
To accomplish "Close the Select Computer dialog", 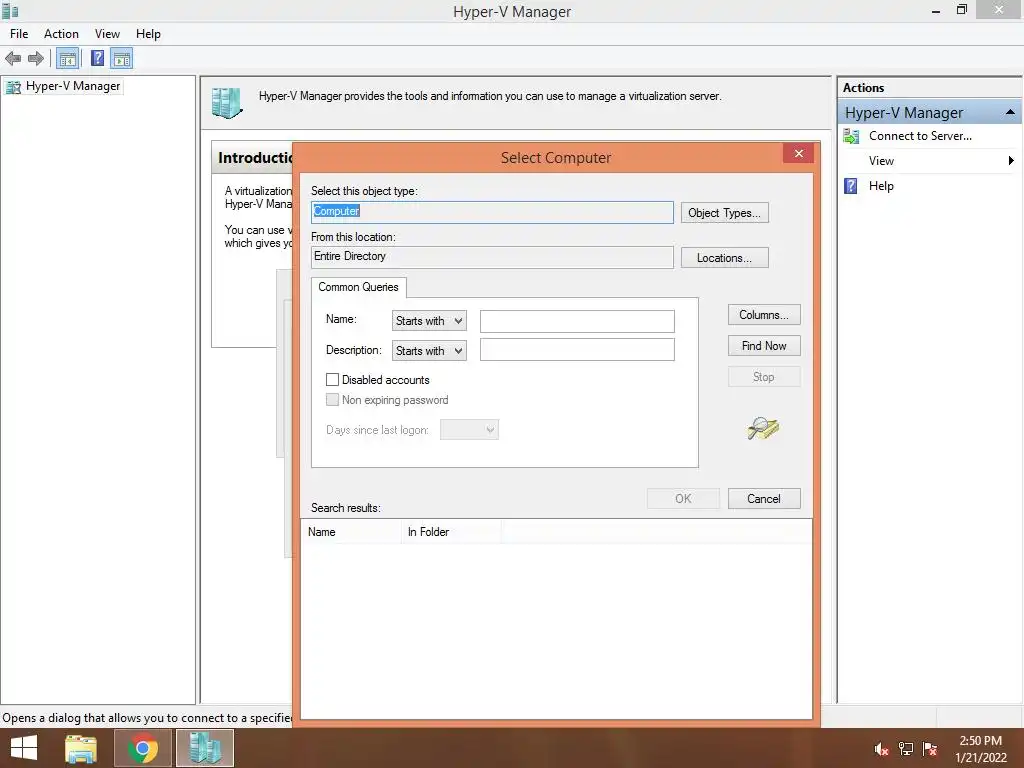I will 799,153.
